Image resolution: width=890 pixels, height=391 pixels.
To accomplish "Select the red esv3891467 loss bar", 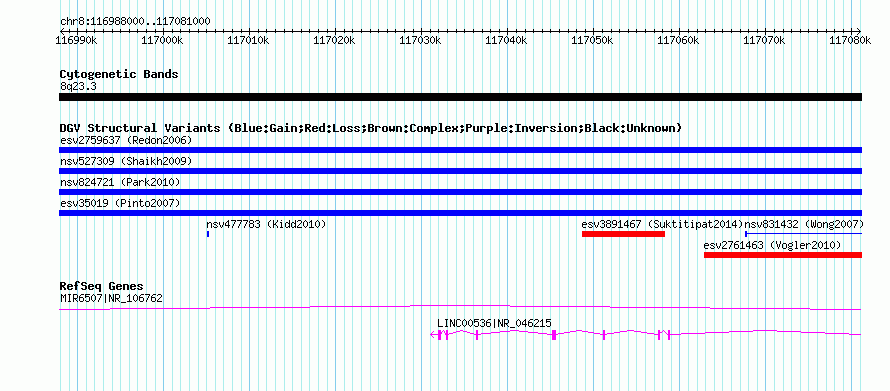I will [623, 234].
